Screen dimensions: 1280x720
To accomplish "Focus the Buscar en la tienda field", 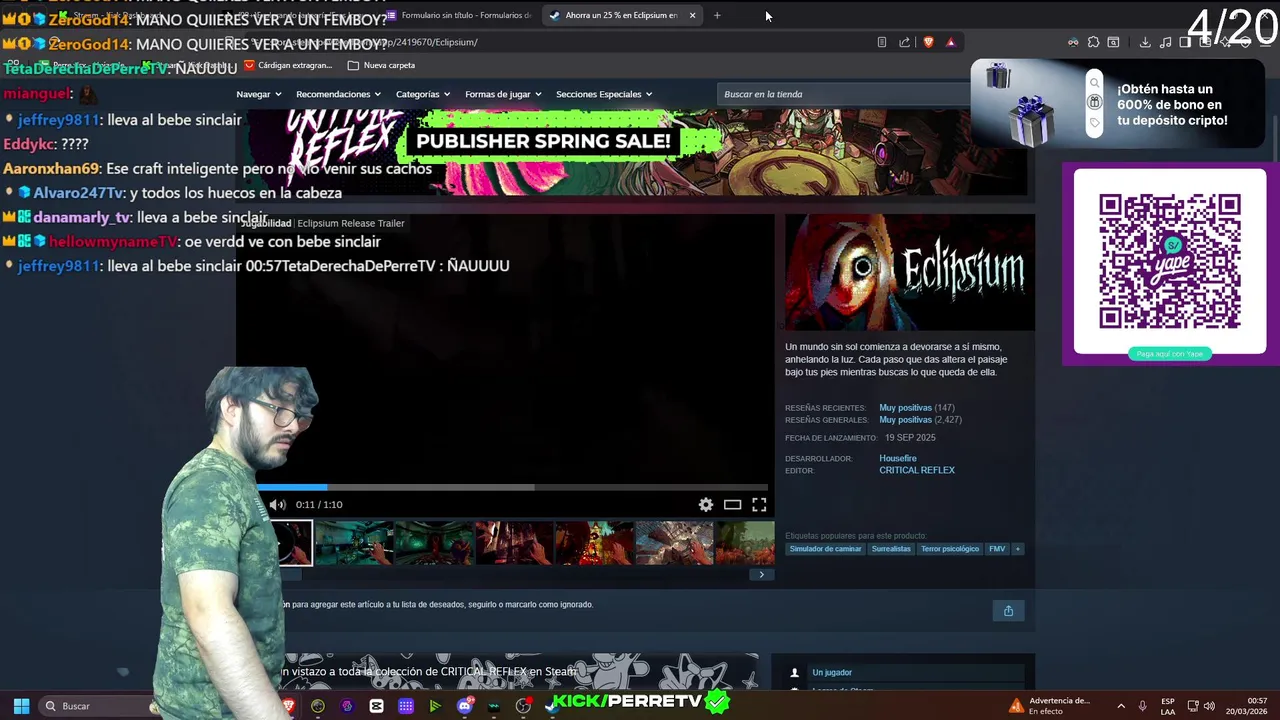I will 845,94.
